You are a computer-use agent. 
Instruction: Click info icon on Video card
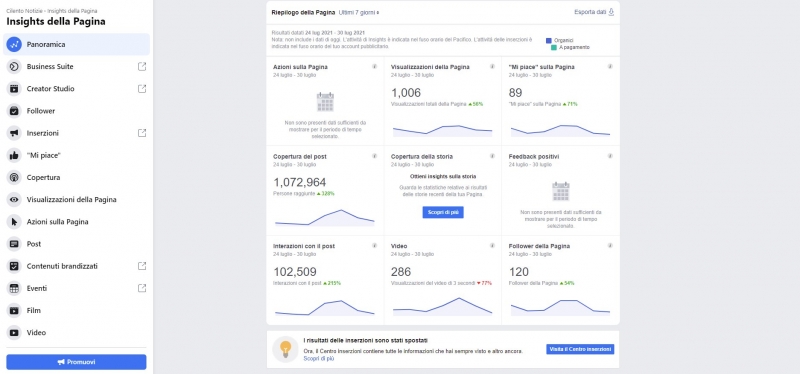[x=492, y=245]
